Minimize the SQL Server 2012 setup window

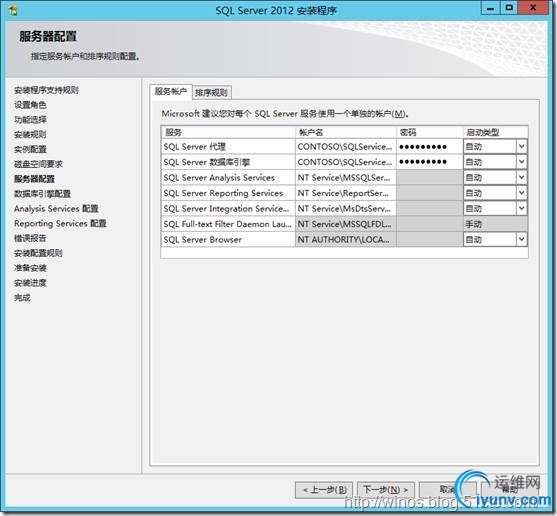(491, 8)
